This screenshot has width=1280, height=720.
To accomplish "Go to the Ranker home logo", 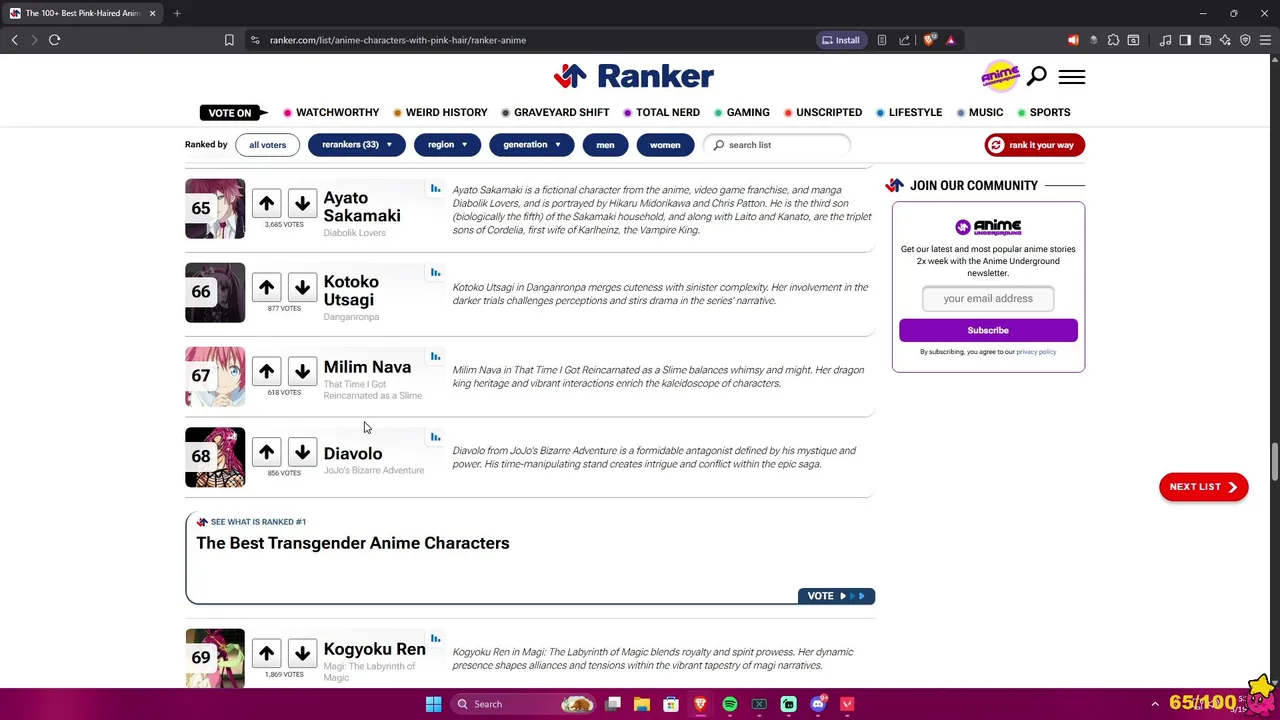I will [x=633, y=76].
